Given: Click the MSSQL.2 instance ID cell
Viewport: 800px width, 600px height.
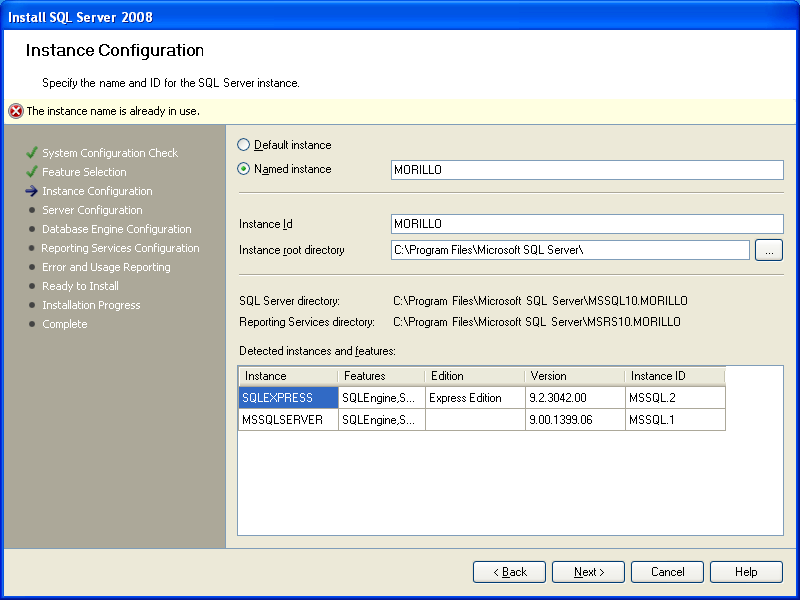Looking at the screenshot, I should (x=675, y=398).
